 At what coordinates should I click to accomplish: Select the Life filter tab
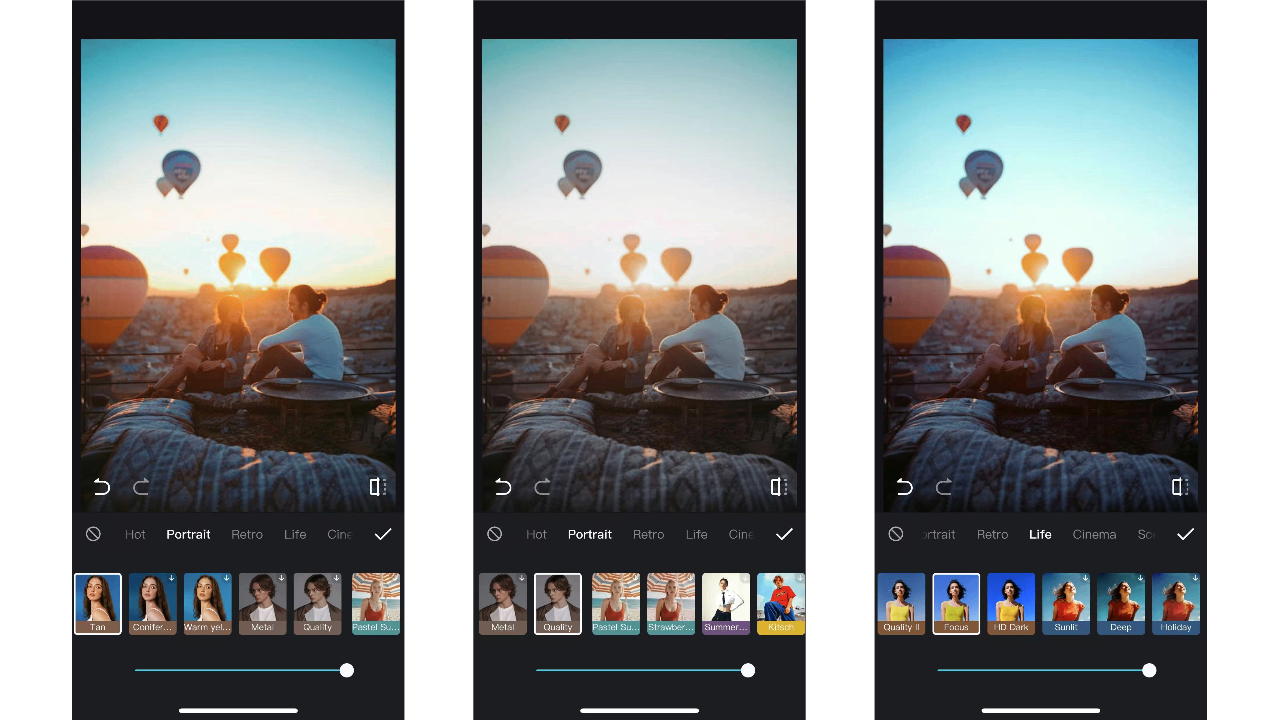(1040, 534)
